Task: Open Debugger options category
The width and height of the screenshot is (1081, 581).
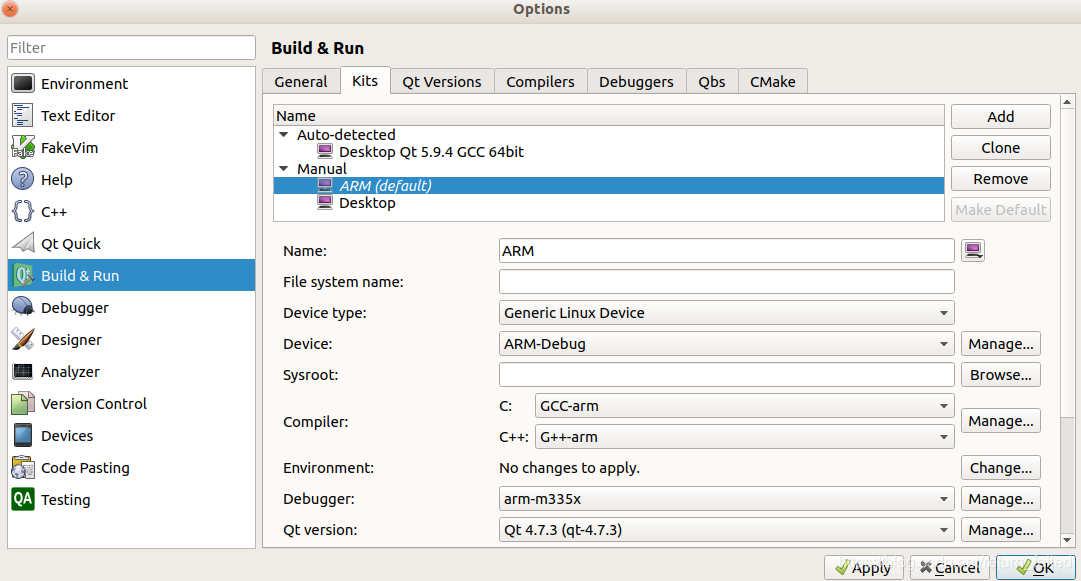Action: tap(131, 308)
